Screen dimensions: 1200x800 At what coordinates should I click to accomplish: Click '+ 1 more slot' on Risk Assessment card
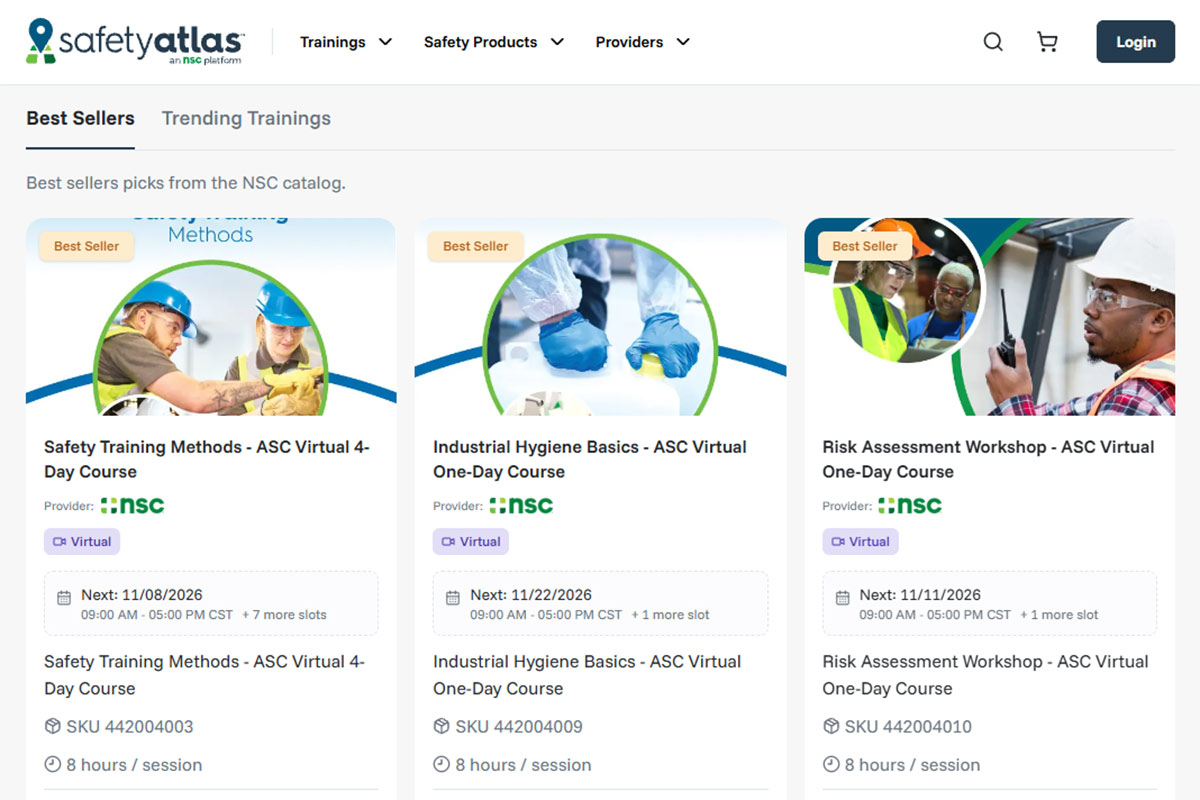click(1059, 615)
